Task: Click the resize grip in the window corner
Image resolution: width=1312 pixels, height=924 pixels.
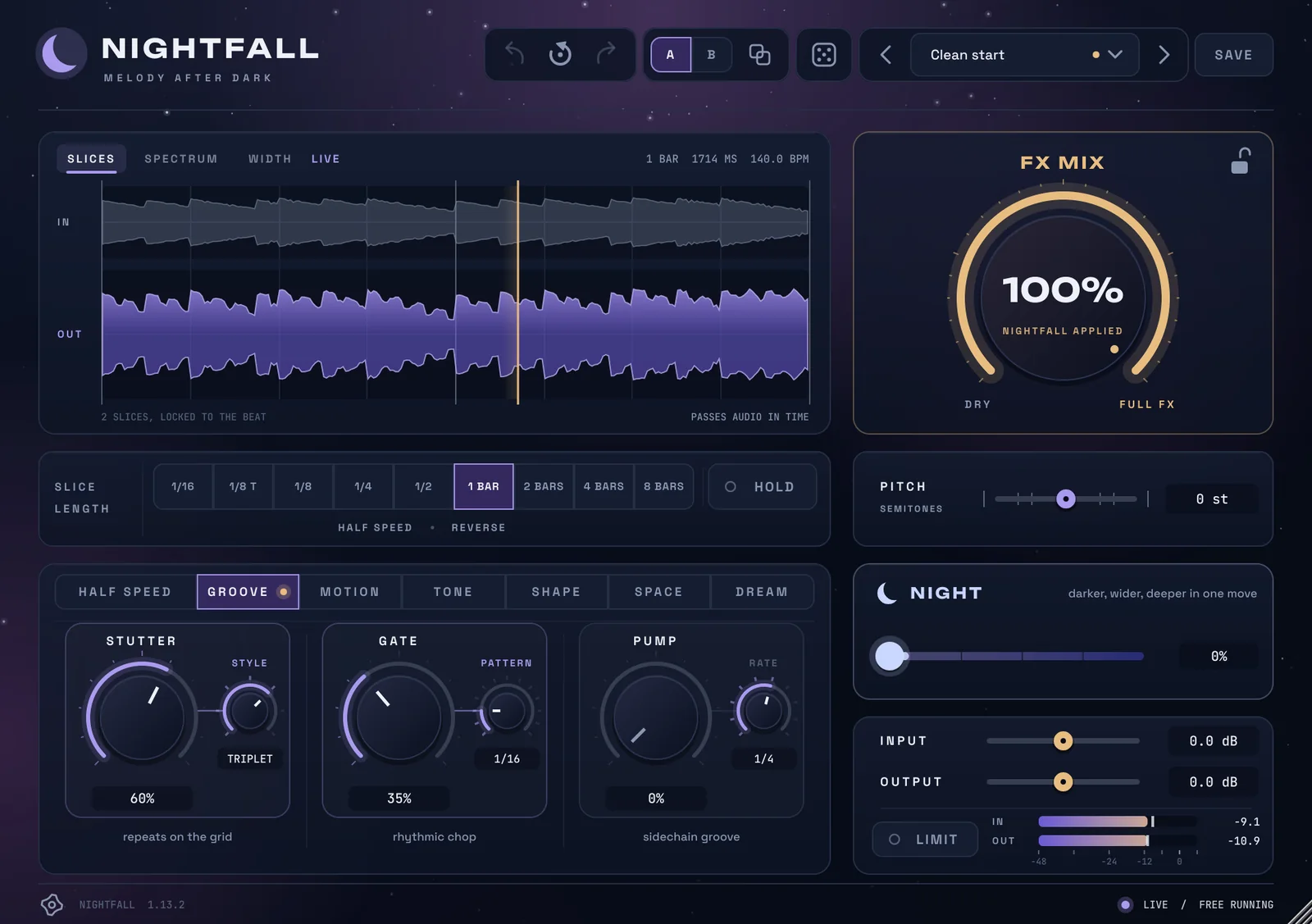Action: point(1300,912)
